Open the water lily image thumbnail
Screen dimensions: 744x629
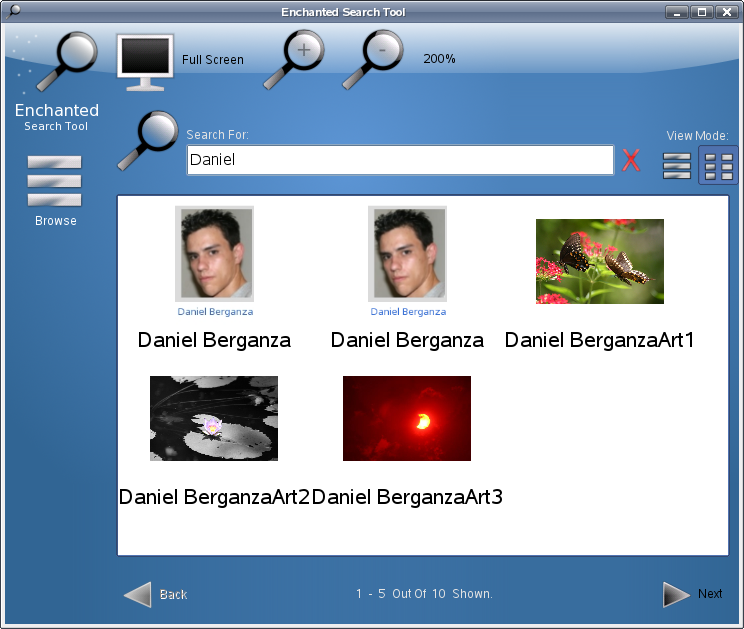[x=214, y=418]
